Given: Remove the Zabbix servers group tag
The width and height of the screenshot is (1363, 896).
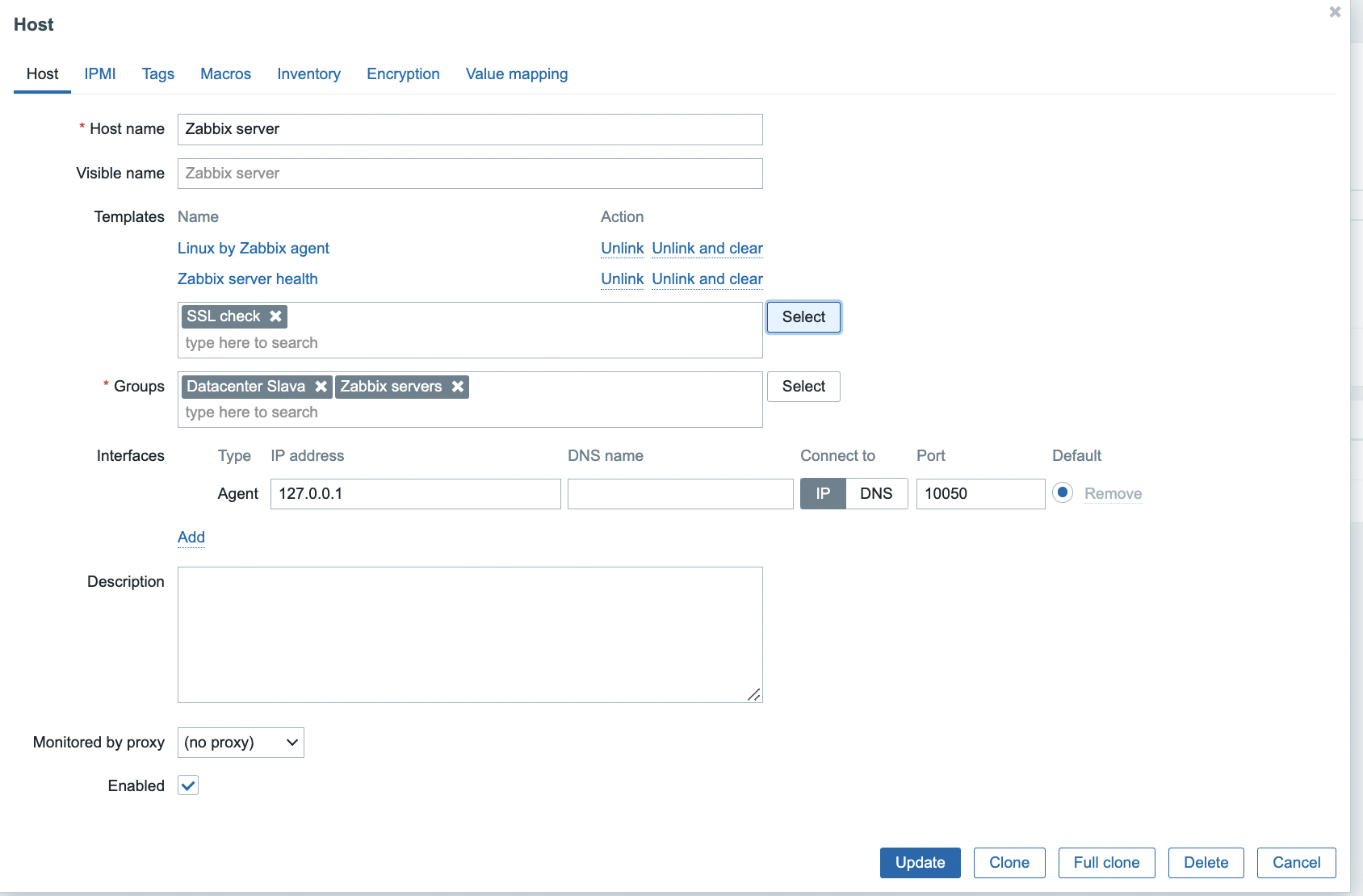Looking at the screenshot, I should pos(458,387).
